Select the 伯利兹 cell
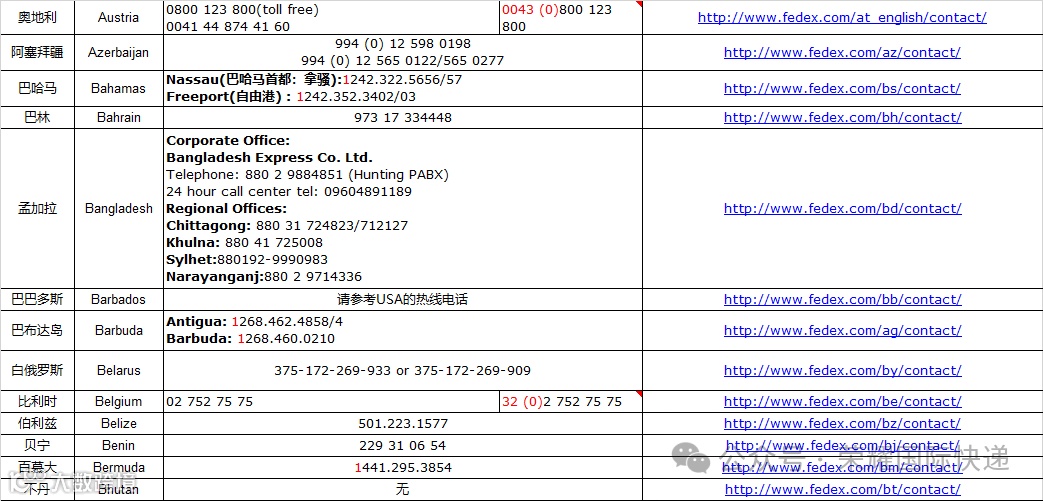 click(x=37, y=424)
